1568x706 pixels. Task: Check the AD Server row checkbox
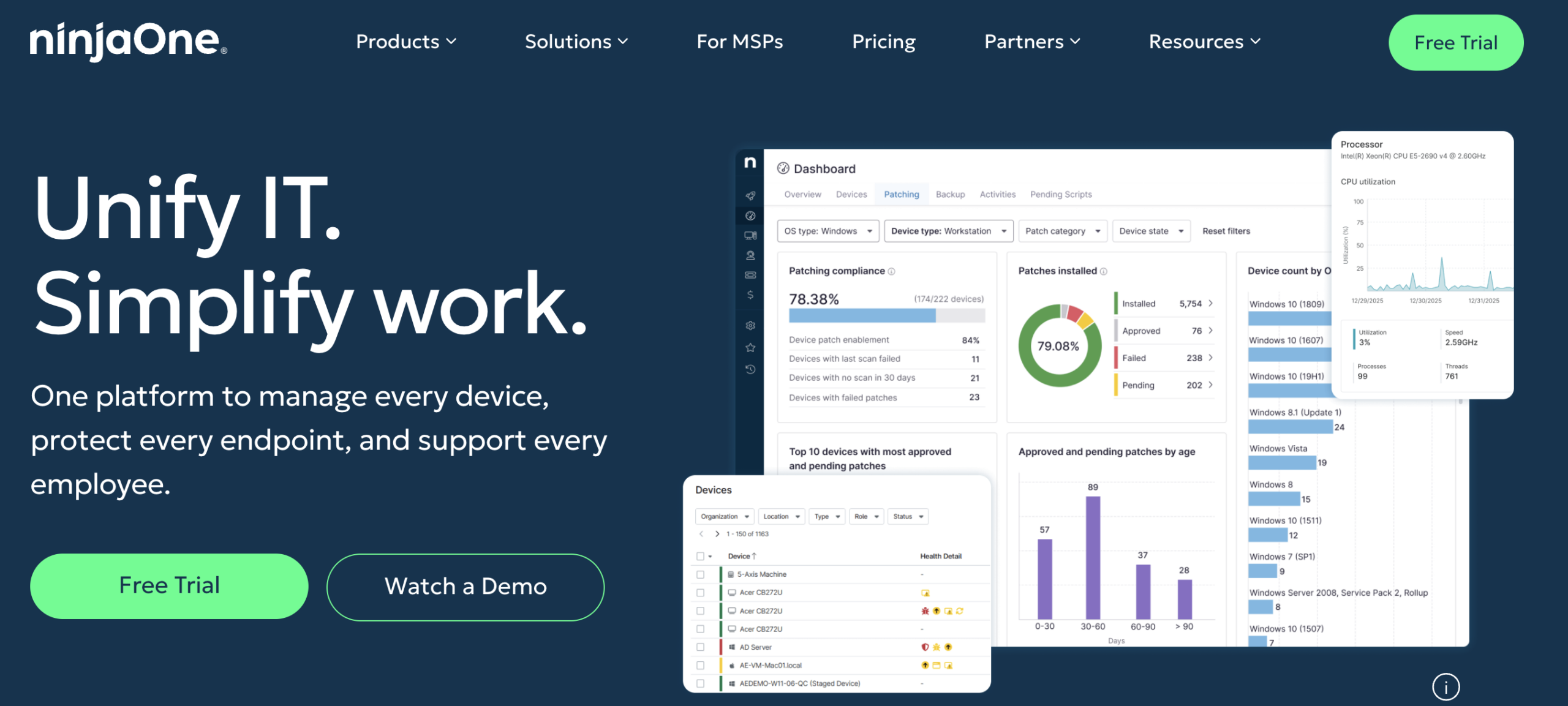700,647
